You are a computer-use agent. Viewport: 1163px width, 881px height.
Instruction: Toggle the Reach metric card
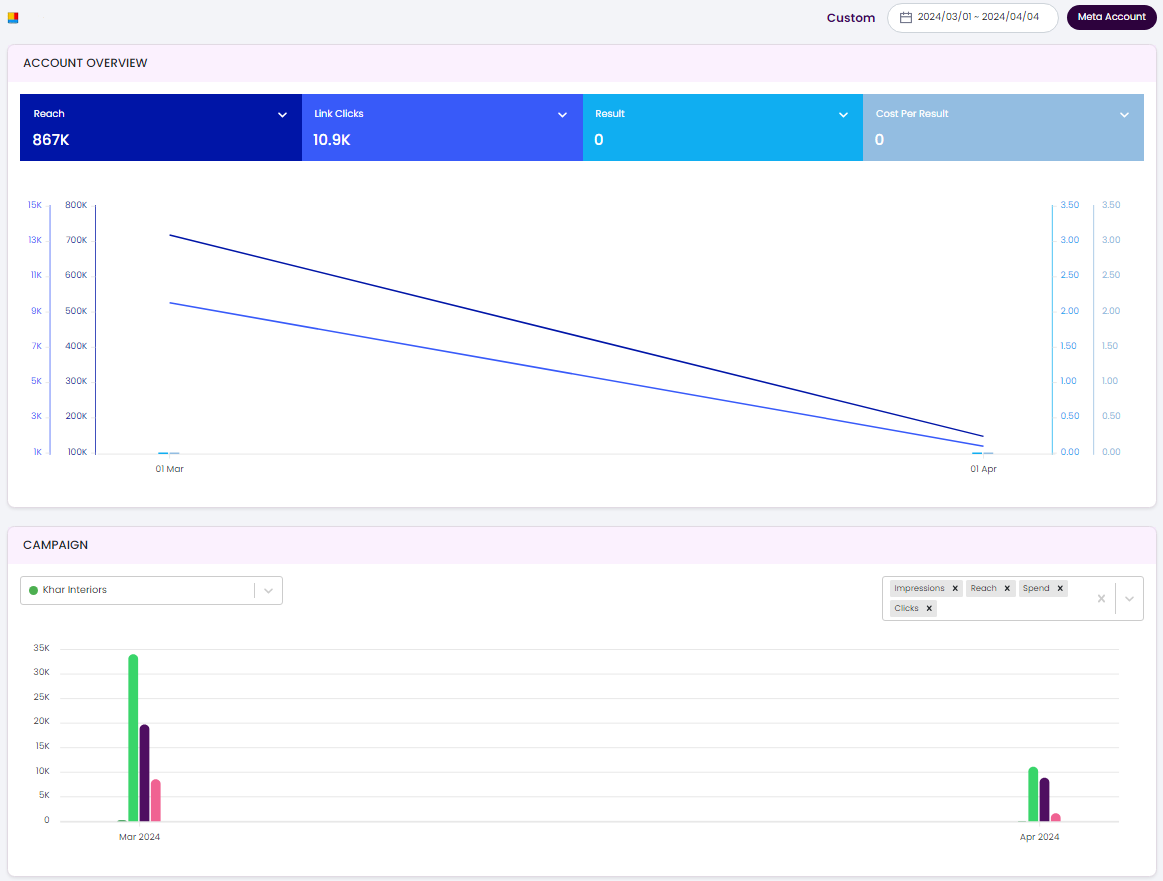tap(160, 127)
